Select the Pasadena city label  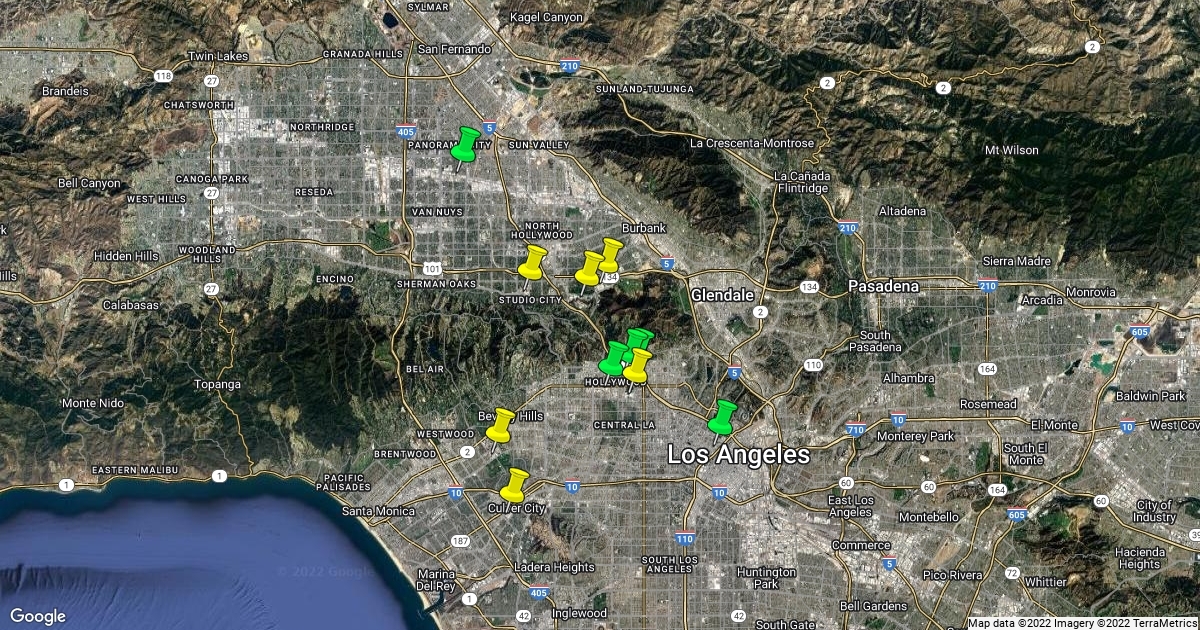883,287
